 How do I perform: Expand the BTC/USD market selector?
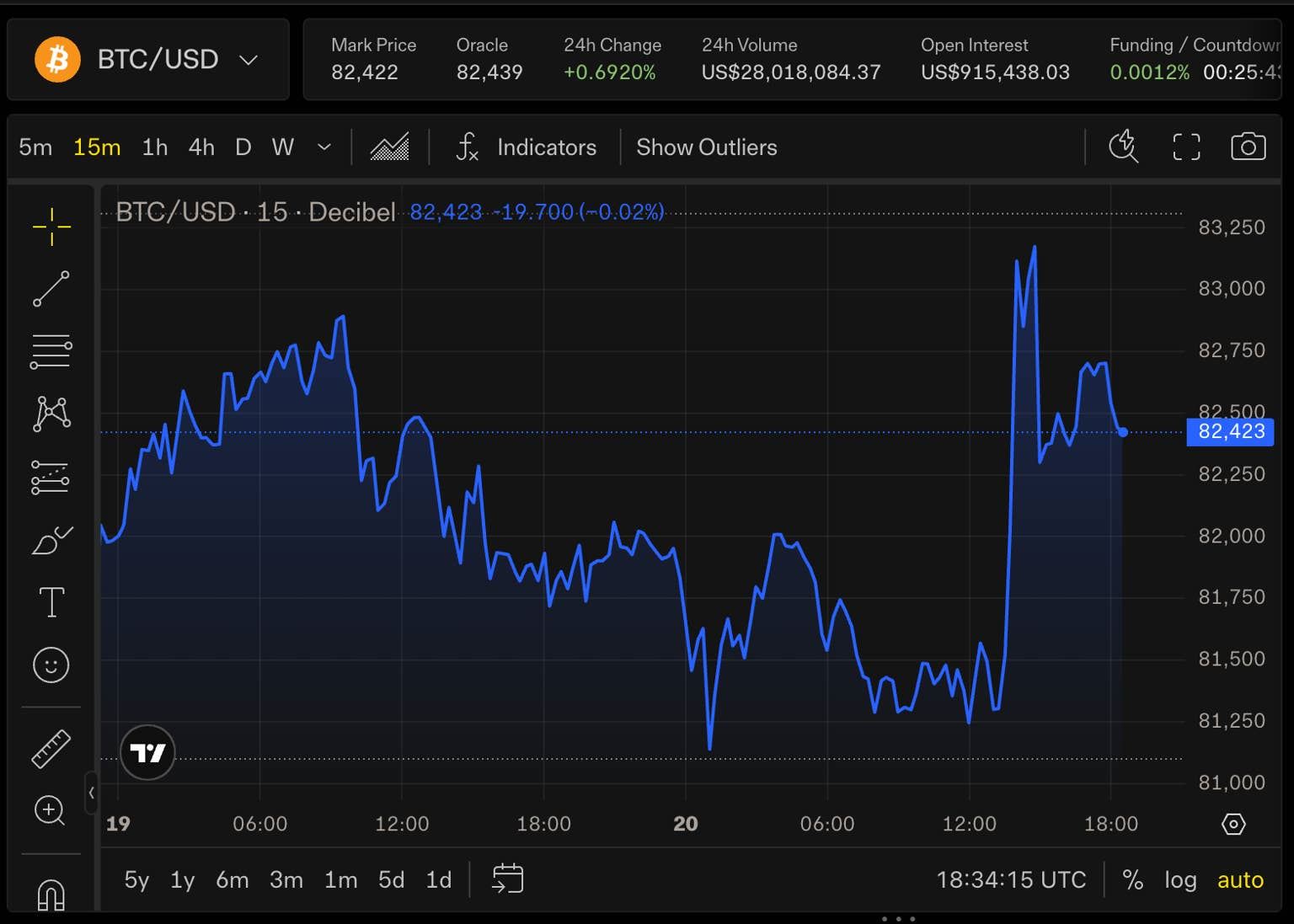148,59
